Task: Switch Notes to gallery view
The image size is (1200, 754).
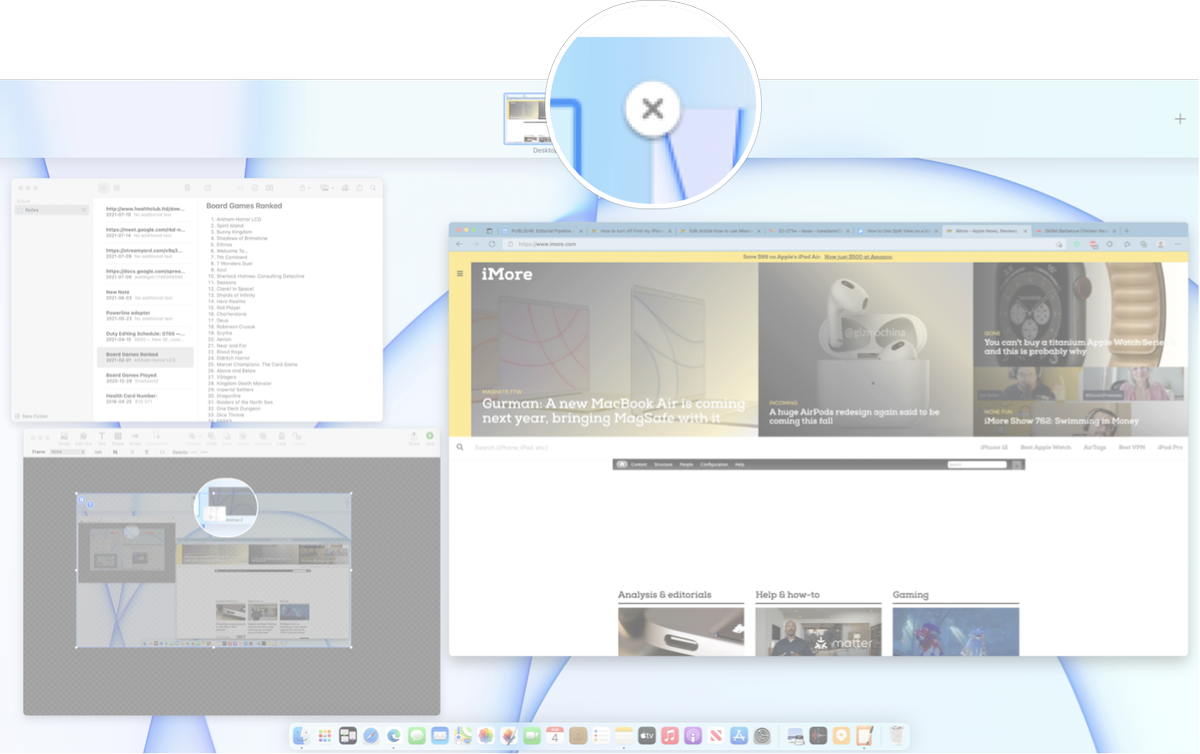Action: pyautogui.click(x=117, y=187)
